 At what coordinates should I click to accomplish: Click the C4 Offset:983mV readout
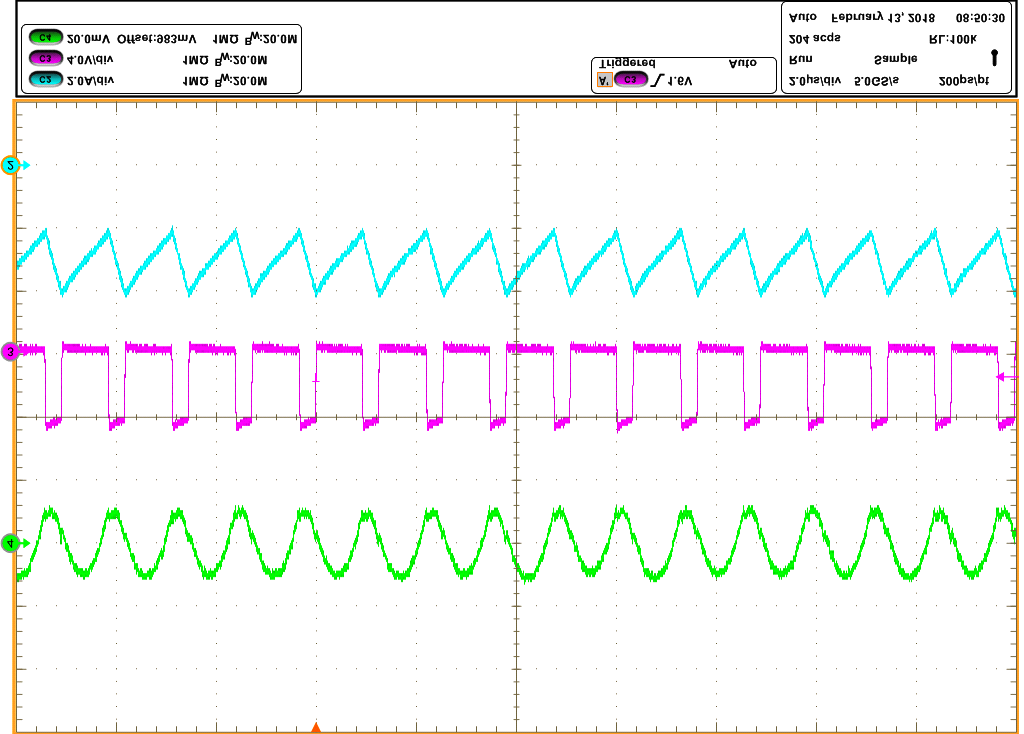point(160,38)
